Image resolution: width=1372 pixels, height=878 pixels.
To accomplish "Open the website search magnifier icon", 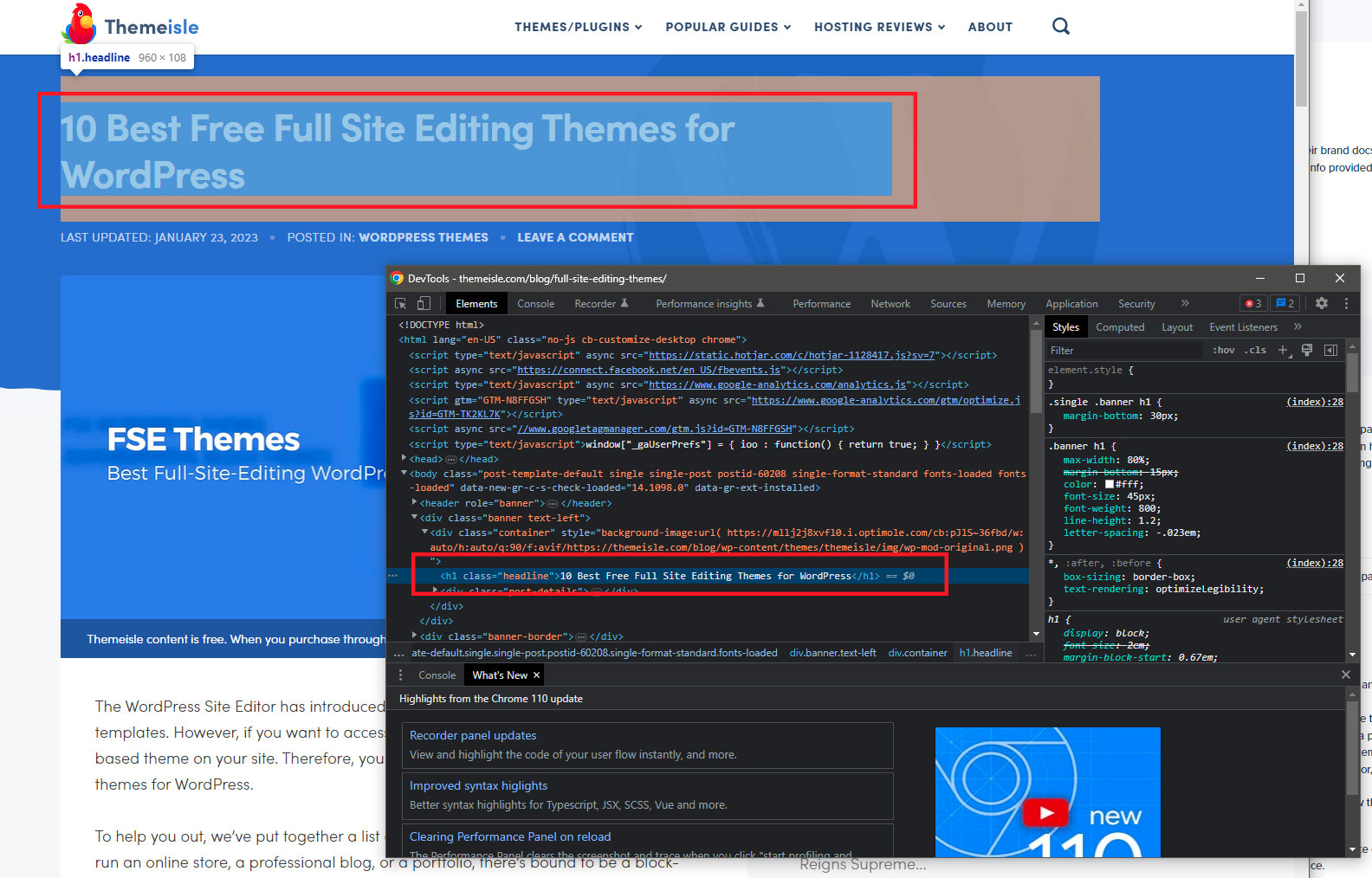I will click(1061, 26).
